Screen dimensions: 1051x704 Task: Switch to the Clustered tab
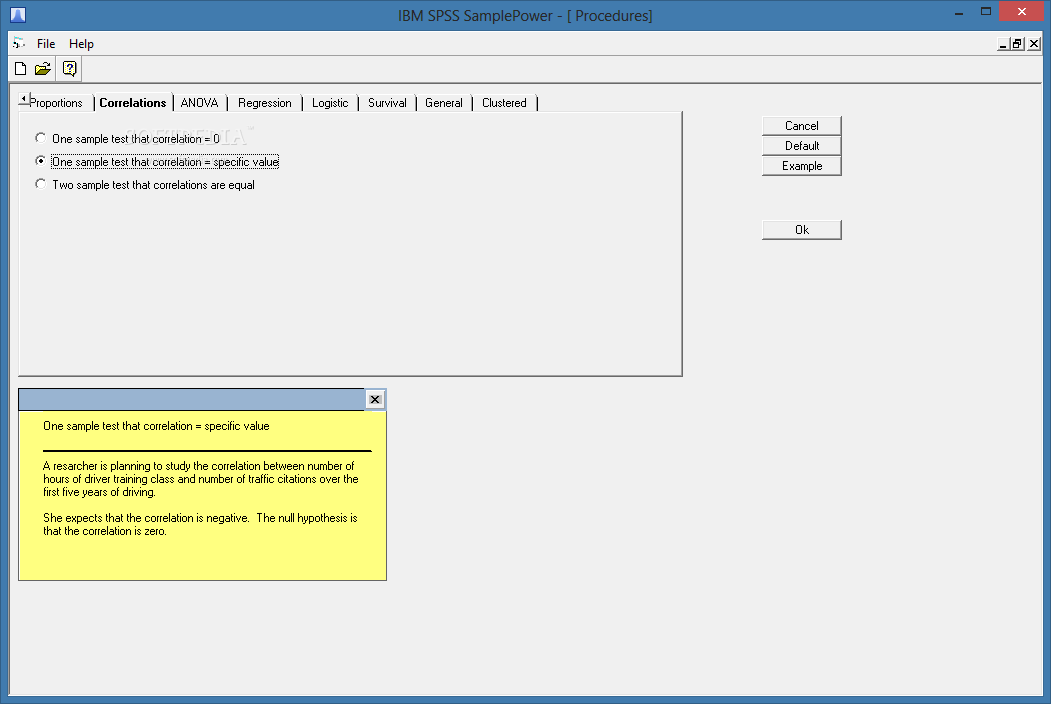pos(504,103)
